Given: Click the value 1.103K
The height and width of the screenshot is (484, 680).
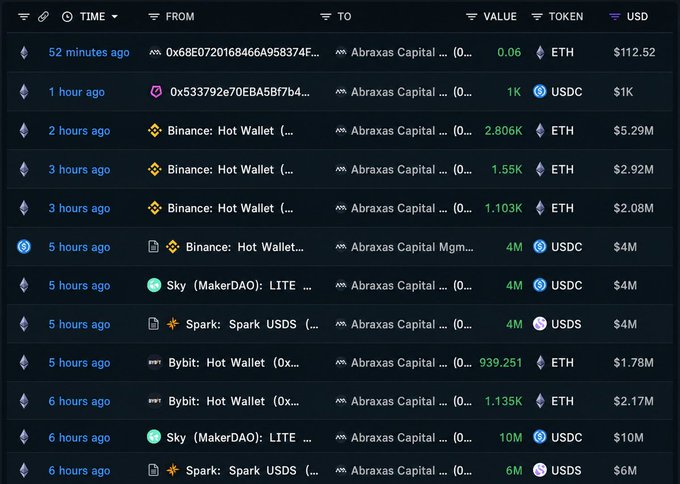Looking at the screenshot, I should [x=503, y=208].
